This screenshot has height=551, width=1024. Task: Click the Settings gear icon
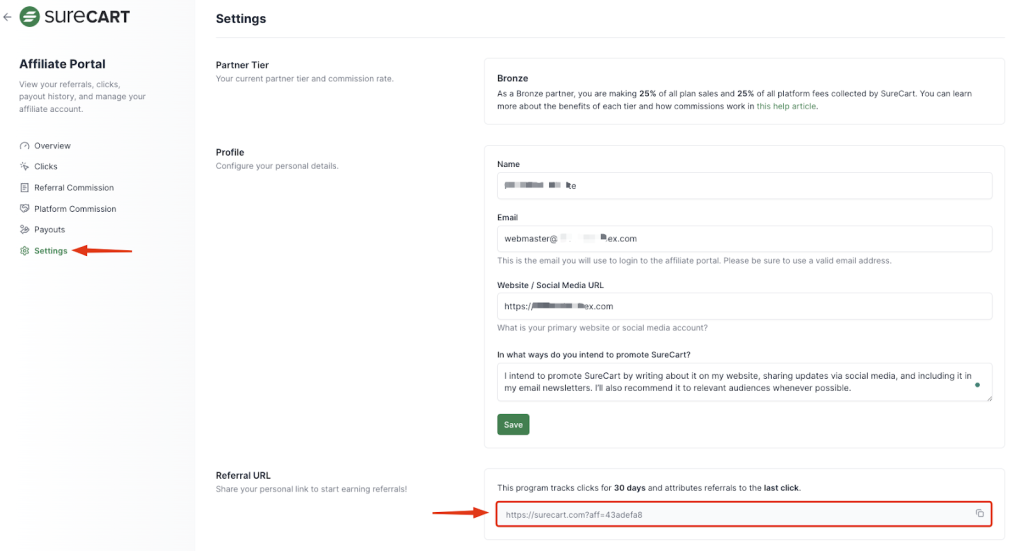(x=24, y=251)
